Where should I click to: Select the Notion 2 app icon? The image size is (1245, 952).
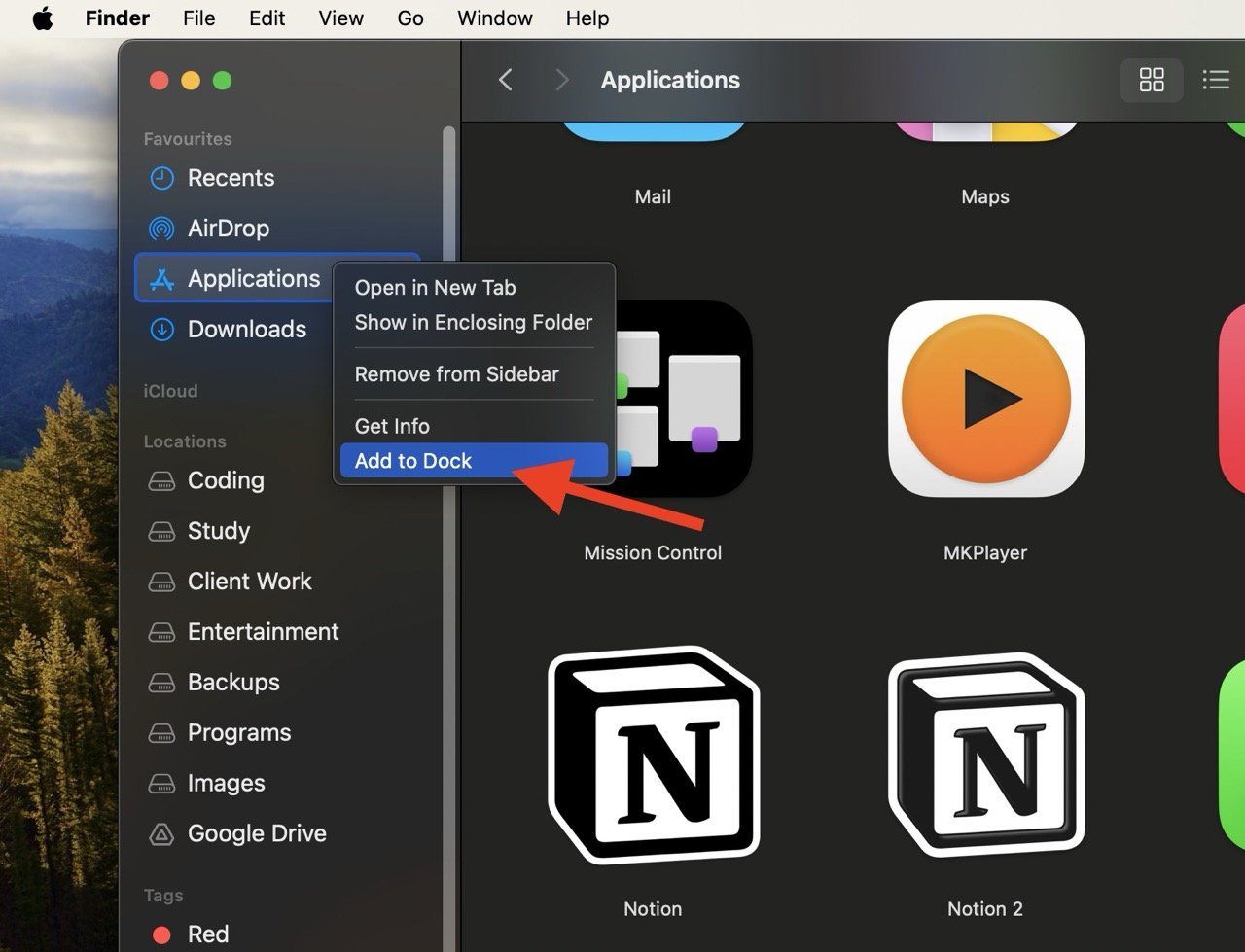pos(985,756)
